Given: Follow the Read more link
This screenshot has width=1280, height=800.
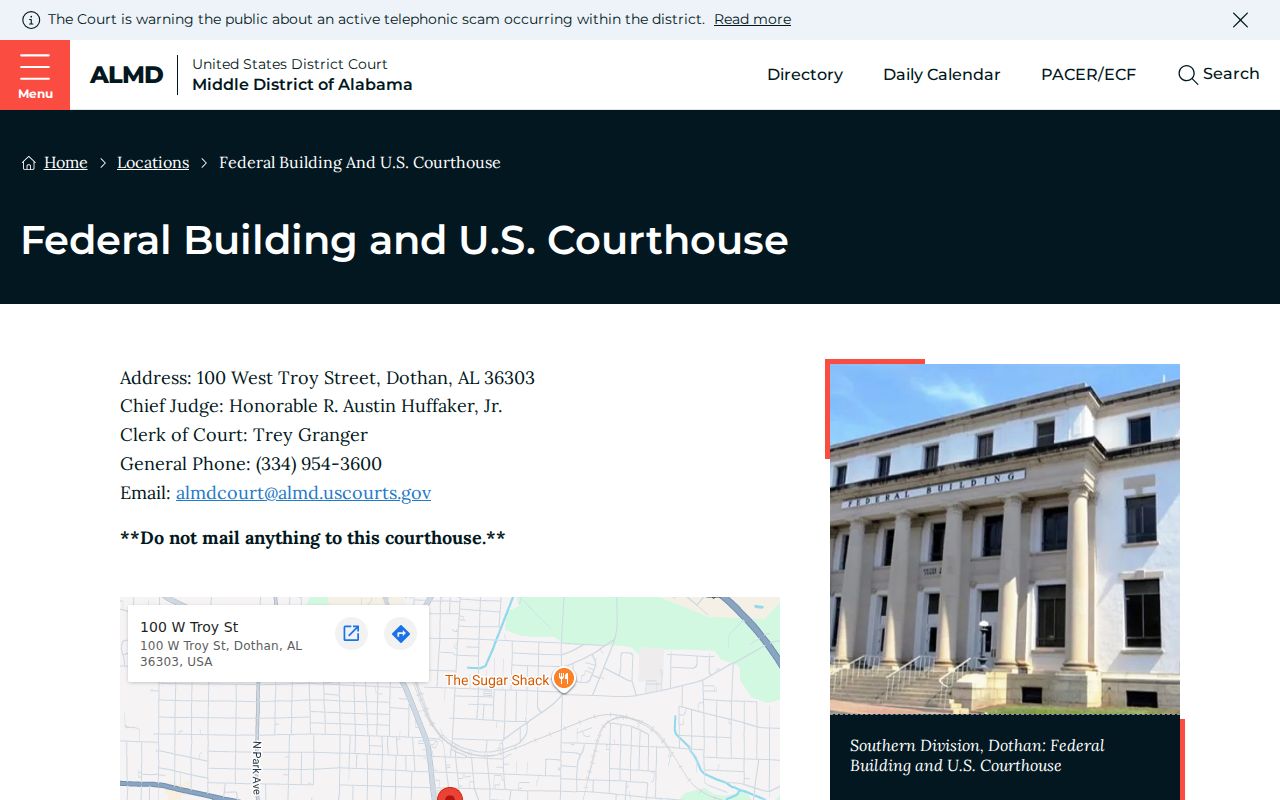Looking at the screenshot, I should pos(752,19).
